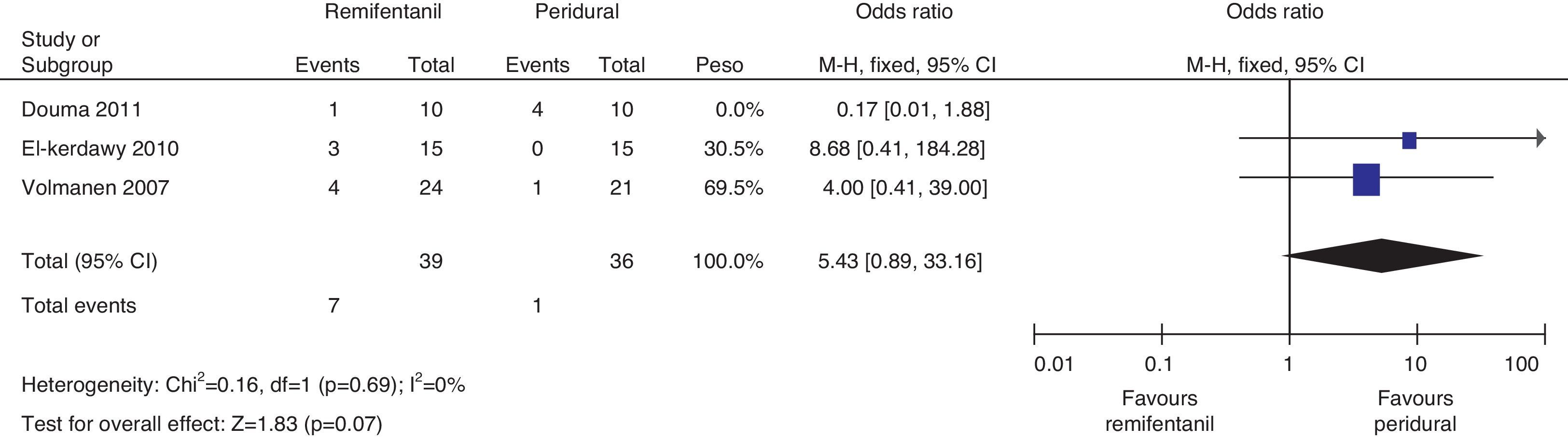Click the Peso column header
Image resolution: width=1568 pixels, height=441 pixels.
[x=719, y=65]
